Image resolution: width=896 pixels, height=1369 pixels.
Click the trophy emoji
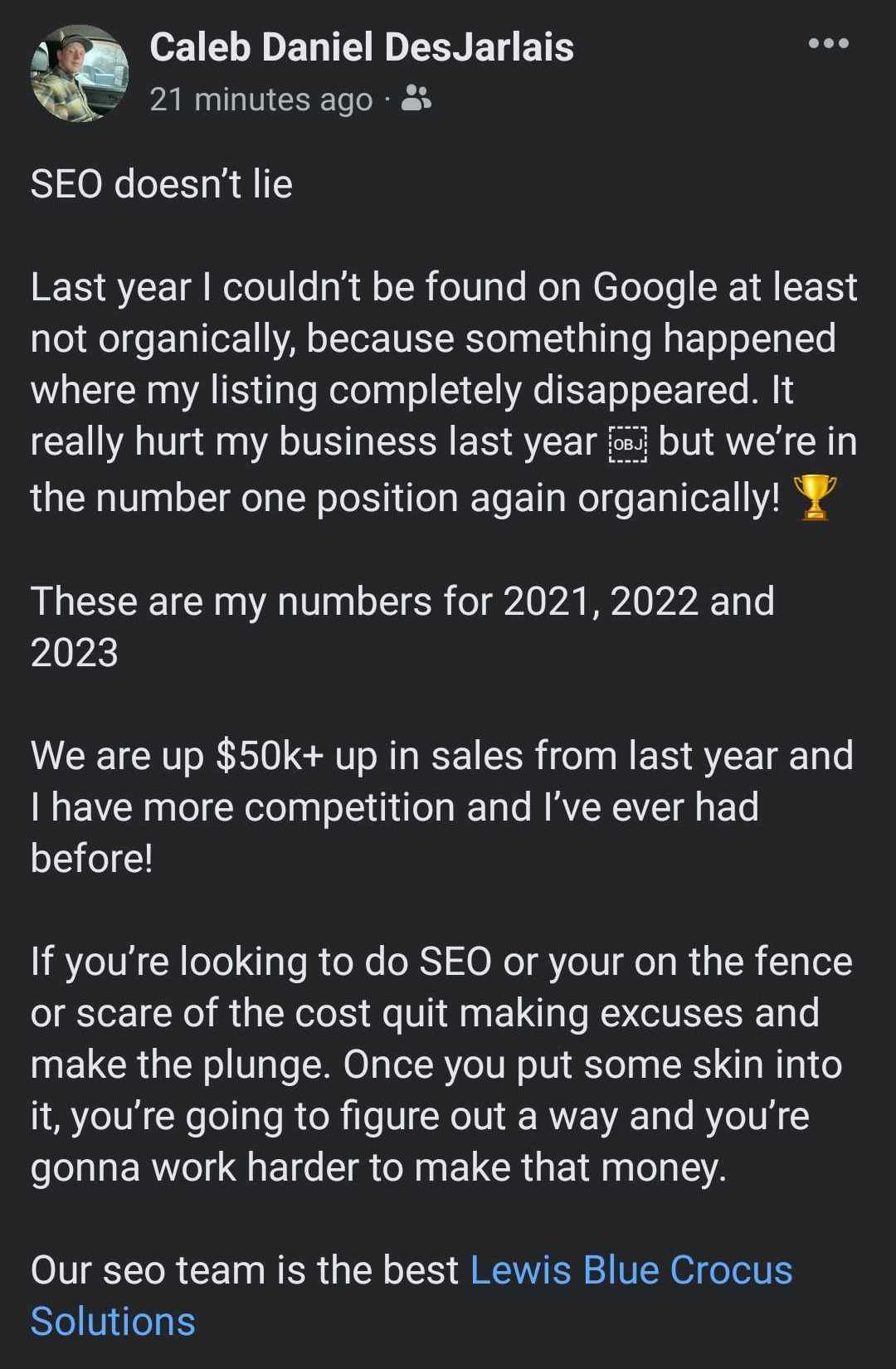tap(815, 497)
